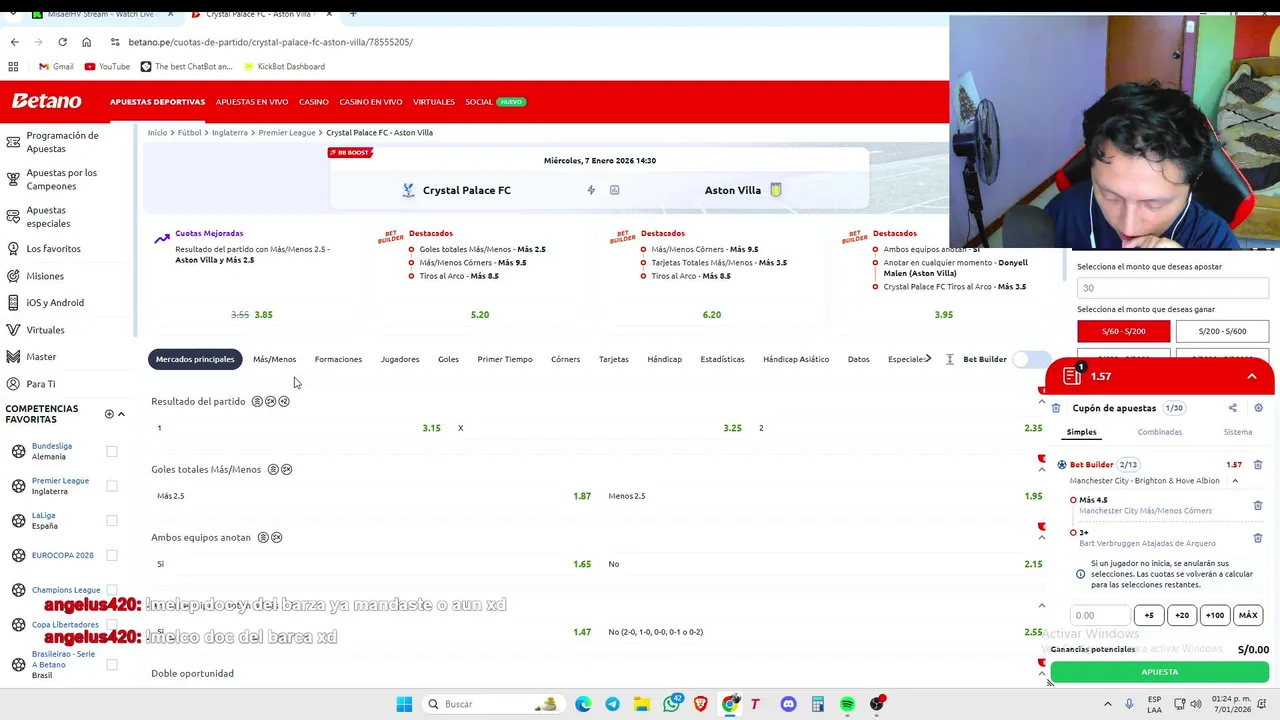
Task: Launch Spotify from the taskbar
Action: pos(847,704)
